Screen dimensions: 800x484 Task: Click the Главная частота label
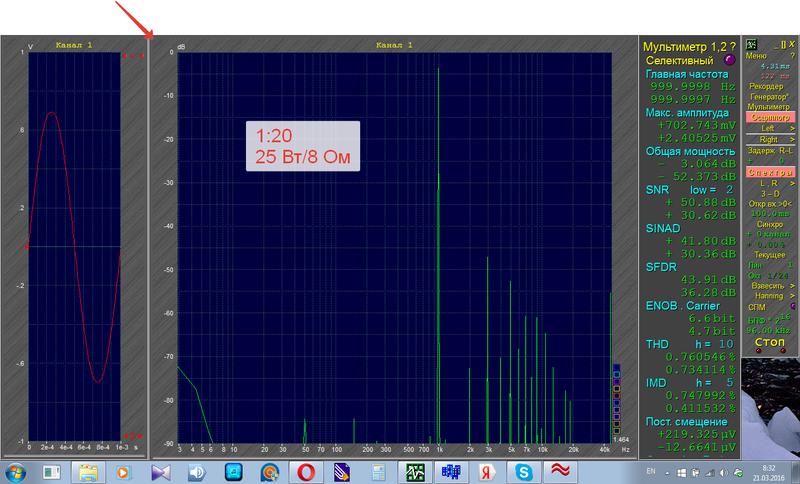(x=687, y=74)
